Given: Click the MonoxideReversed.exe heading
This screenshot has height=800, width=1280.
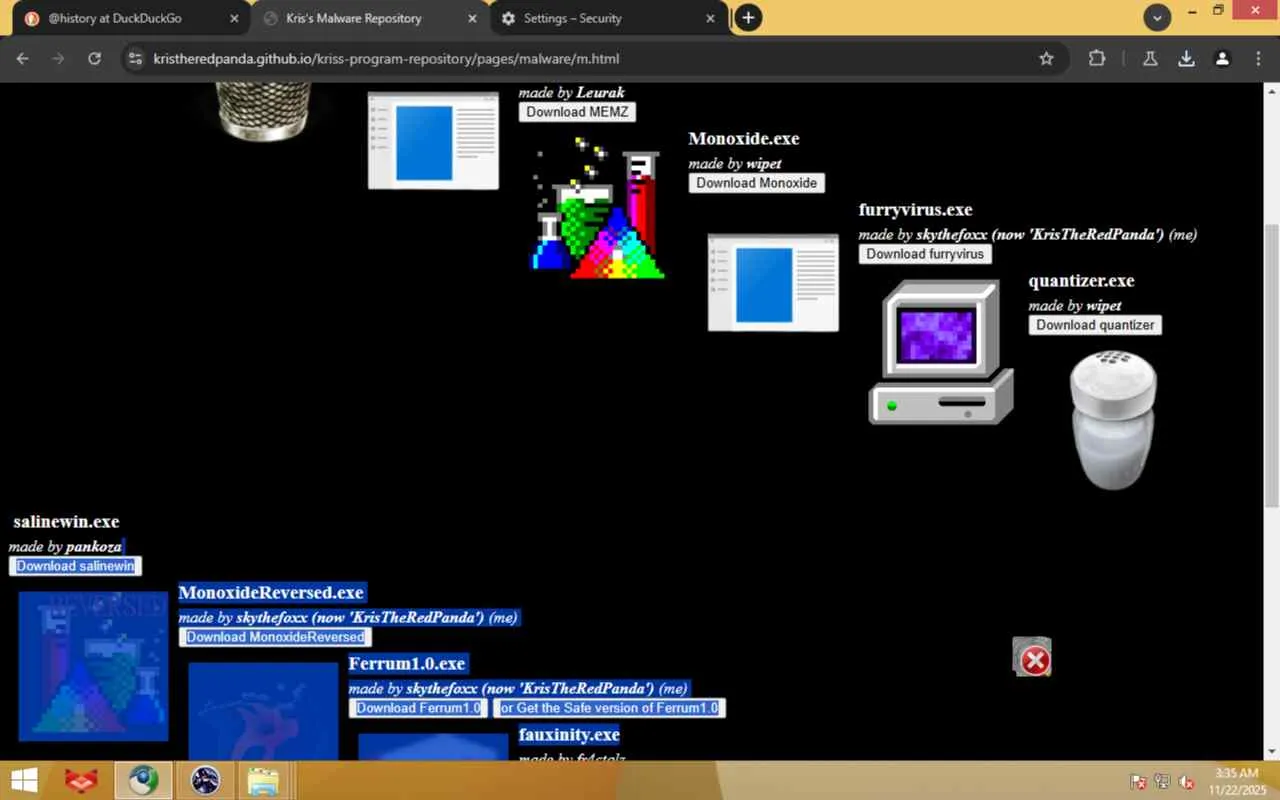Looking at the screenshot, I should point(271,593).
